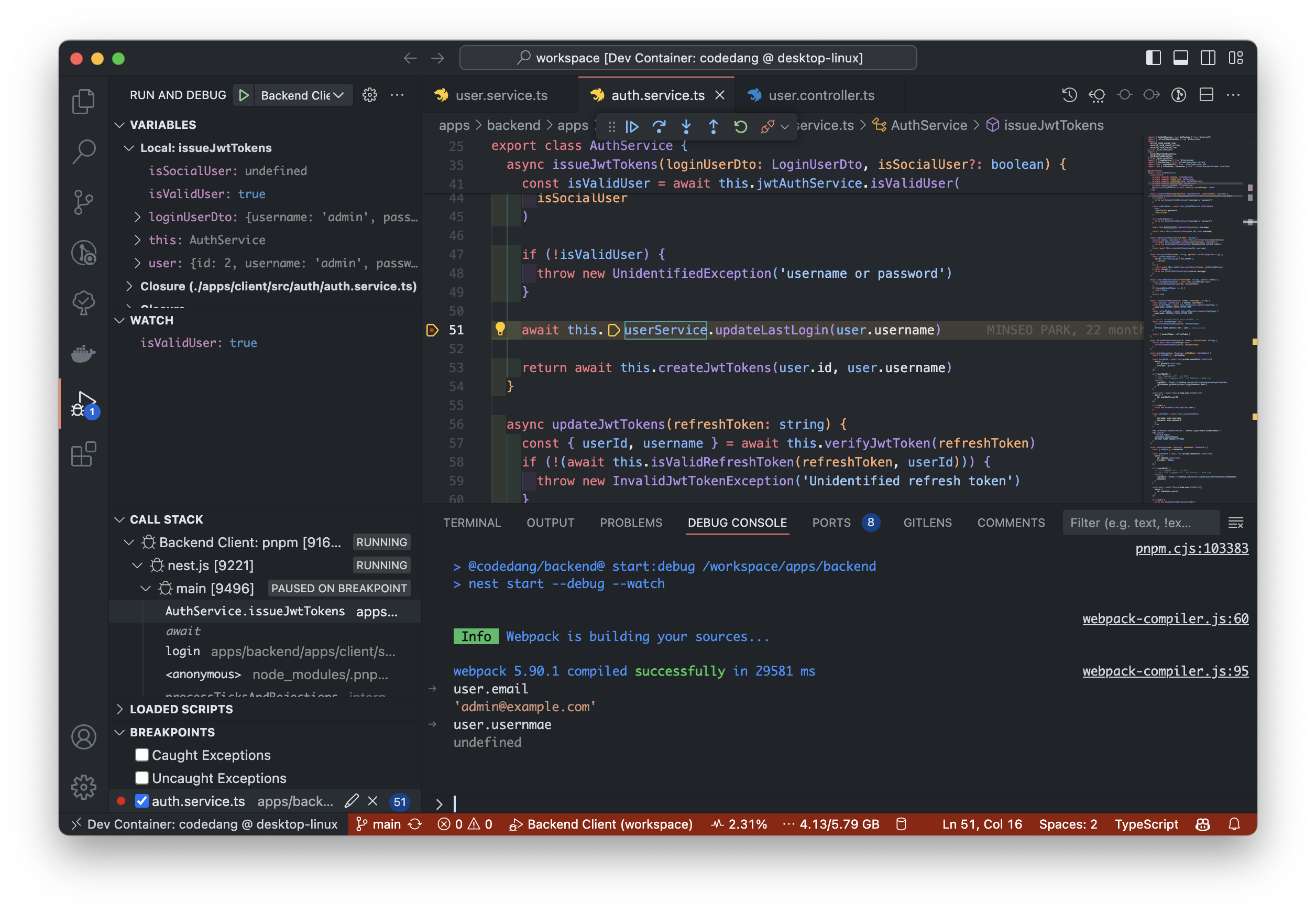Open the Docker sidebar icon

pyautogui.click(x=84, y=355)
